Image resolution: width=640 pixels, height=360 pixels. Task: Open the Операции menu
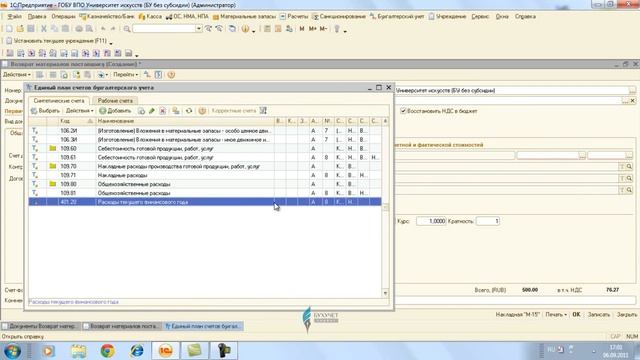click(x=63, y=16)
